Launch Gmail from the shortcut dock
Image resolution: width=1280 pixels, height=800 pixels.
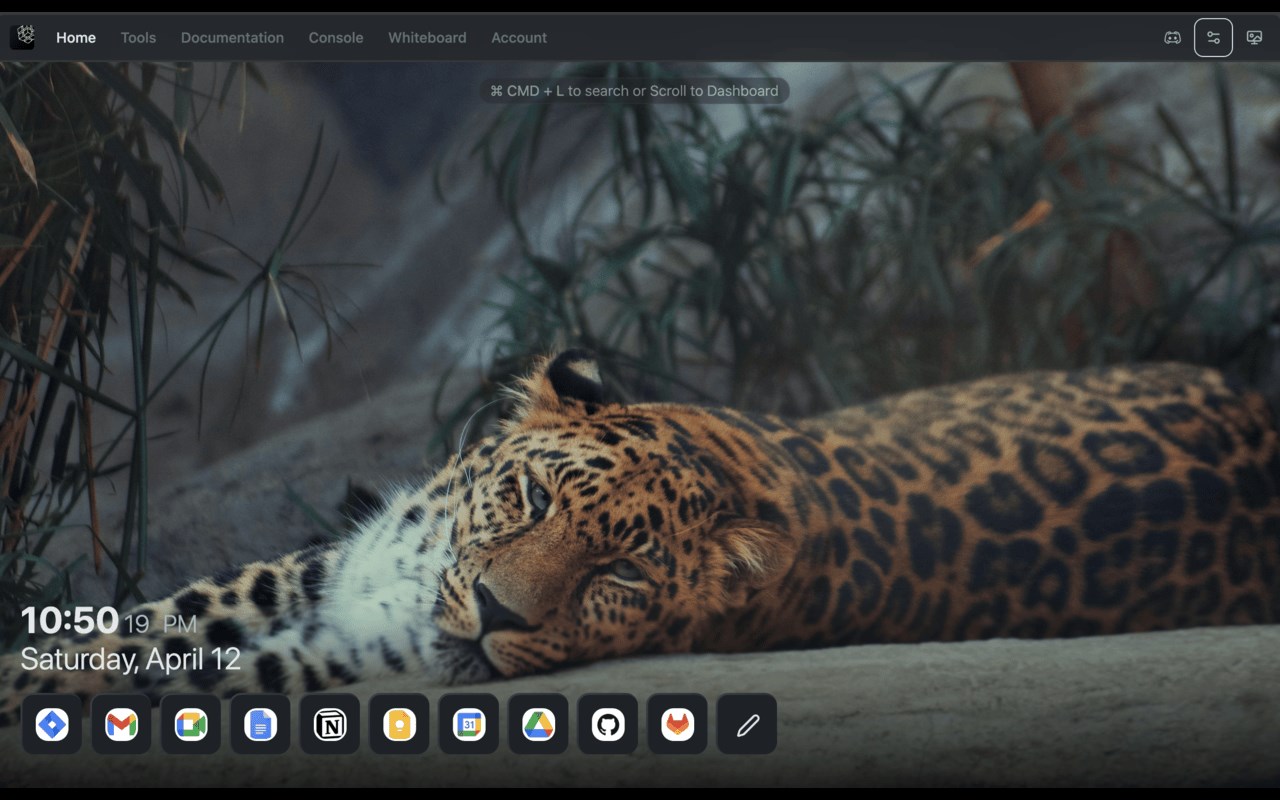pyautogui.click(x=121, y=724)
